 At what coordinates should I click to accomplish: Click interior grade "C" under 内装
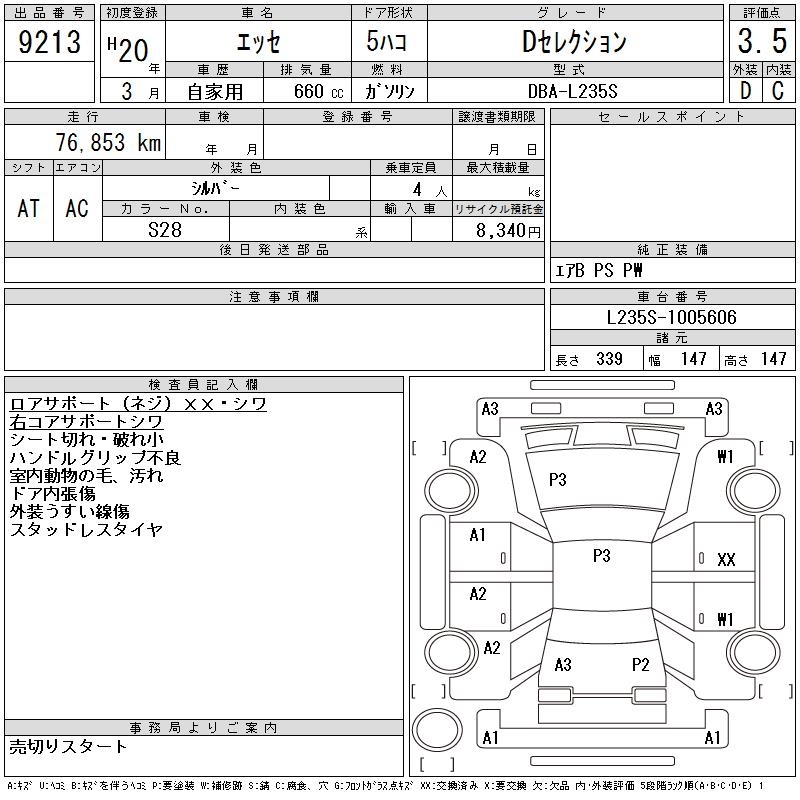(778, 91)
